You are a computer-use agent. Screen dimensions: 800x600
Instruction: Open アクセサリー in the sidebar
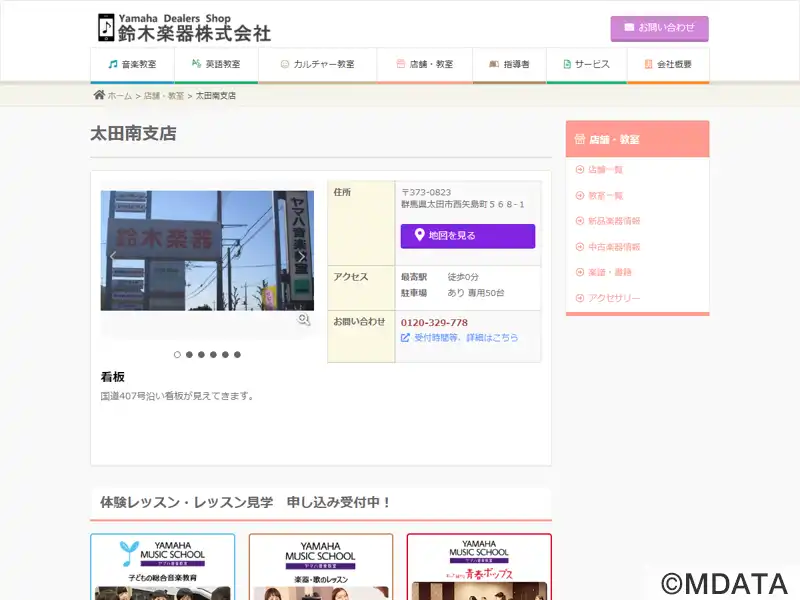(x=614, y=298)
